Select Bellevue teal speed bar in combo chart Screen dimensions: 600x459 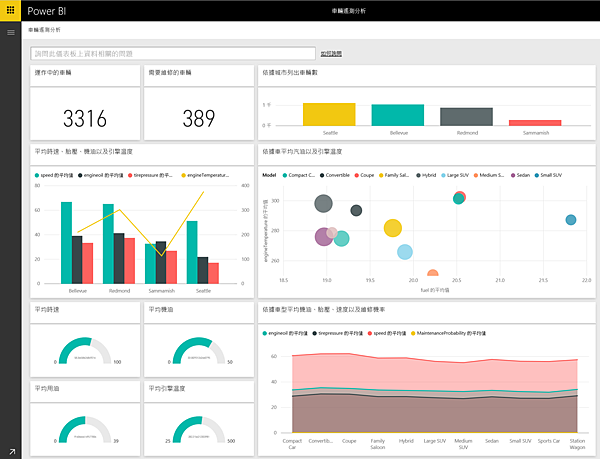tap(67, 243)
